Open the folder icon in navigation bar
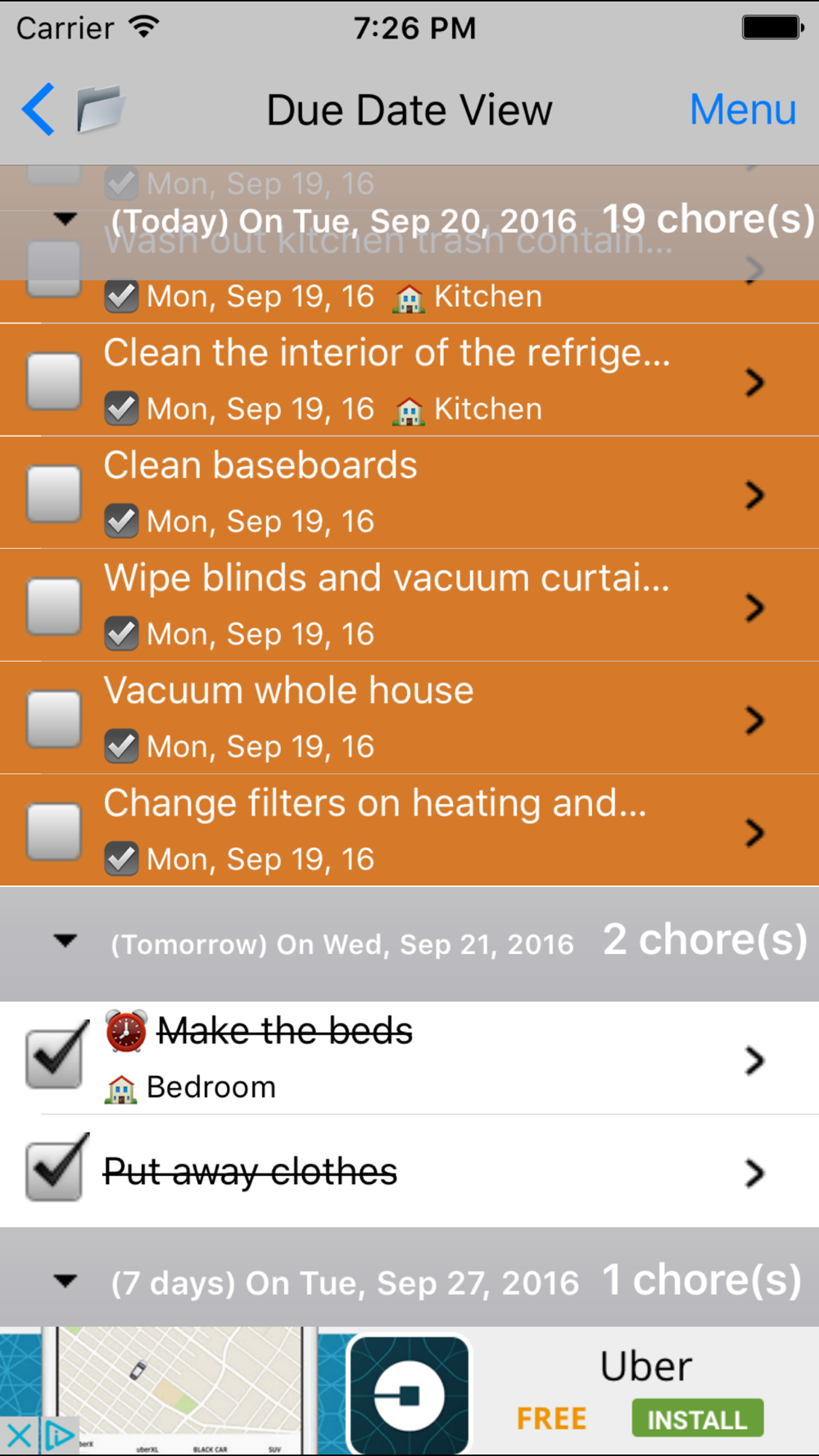The image size is (819, 1456). click(100, 109)
